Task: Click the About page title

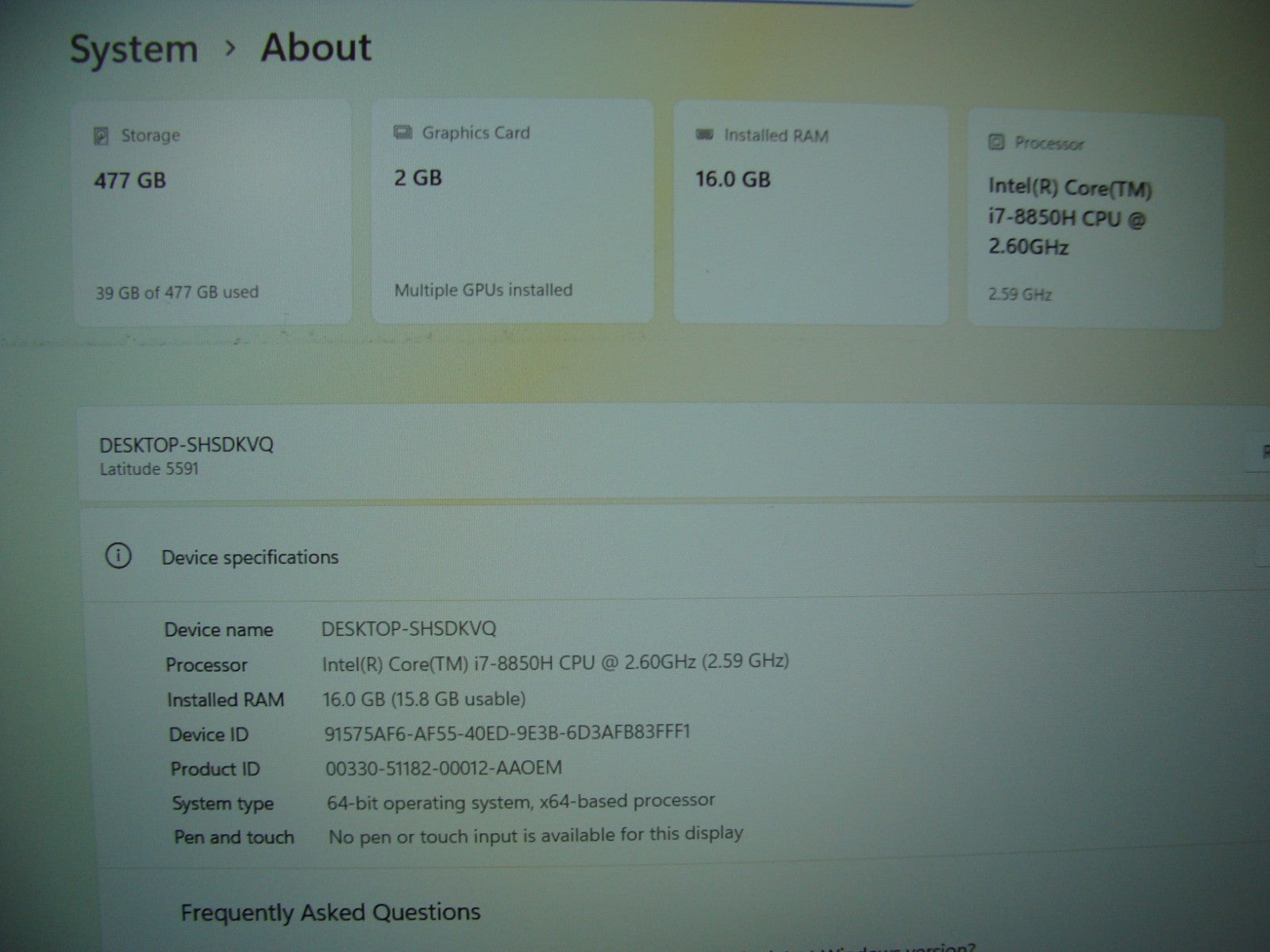Action: coord(315,48)
